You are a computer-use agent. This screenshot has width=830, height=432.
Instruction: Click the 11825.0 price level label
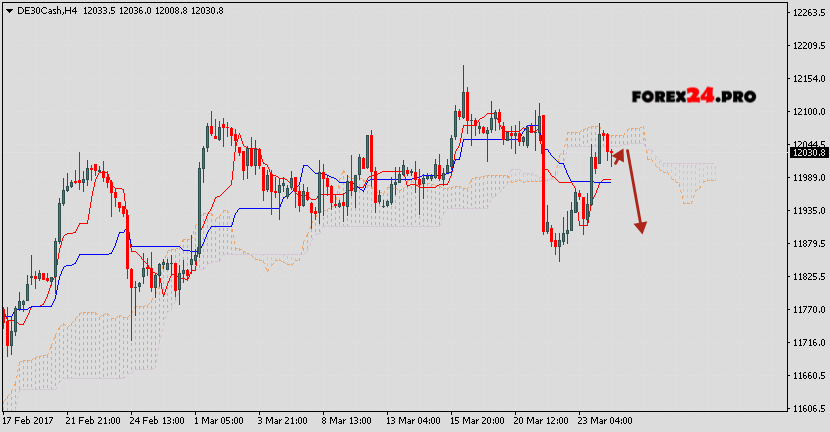[x=807, y=277]
